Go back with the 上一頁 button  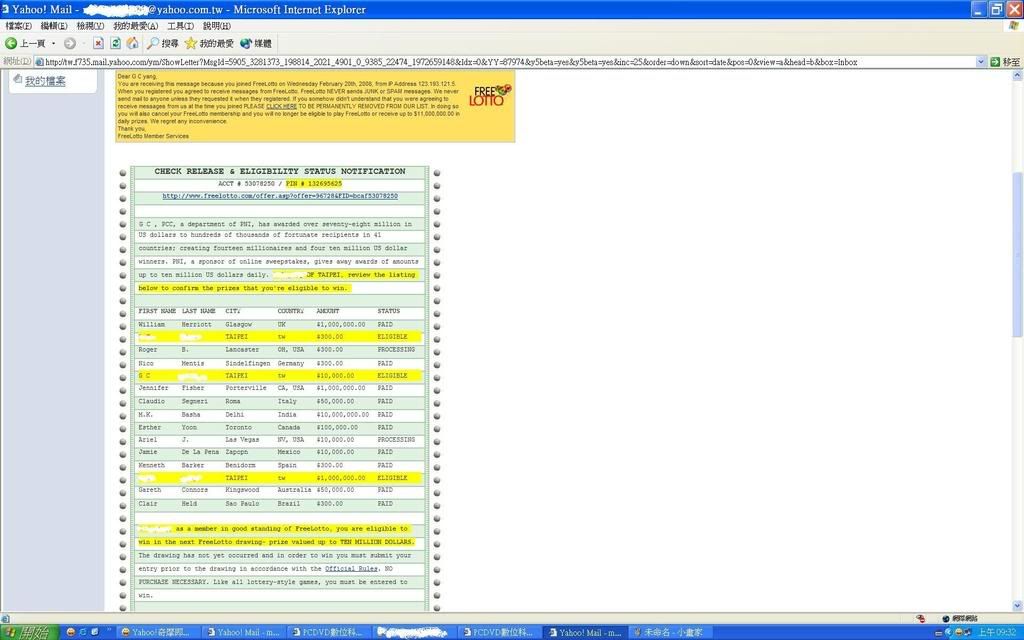pos(25,43)
